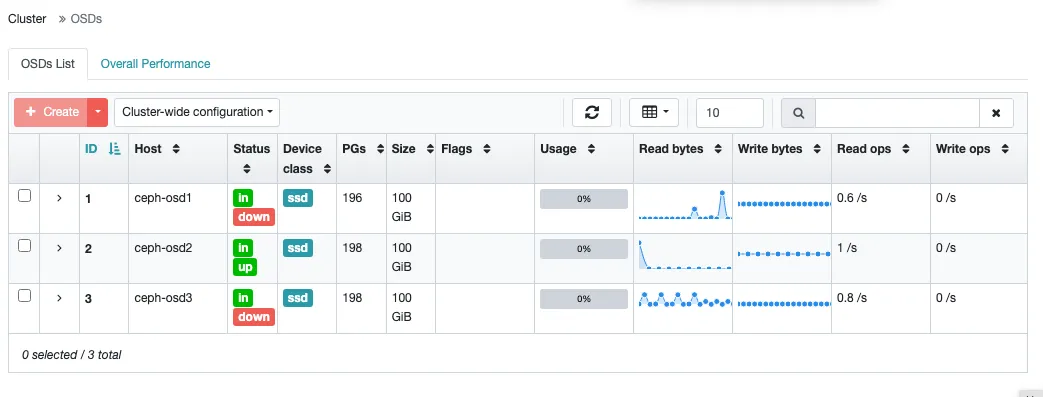1043x397 pixels.
Task: Click the 0.6 /s read ops value
Action: click(x=851, y=198)
